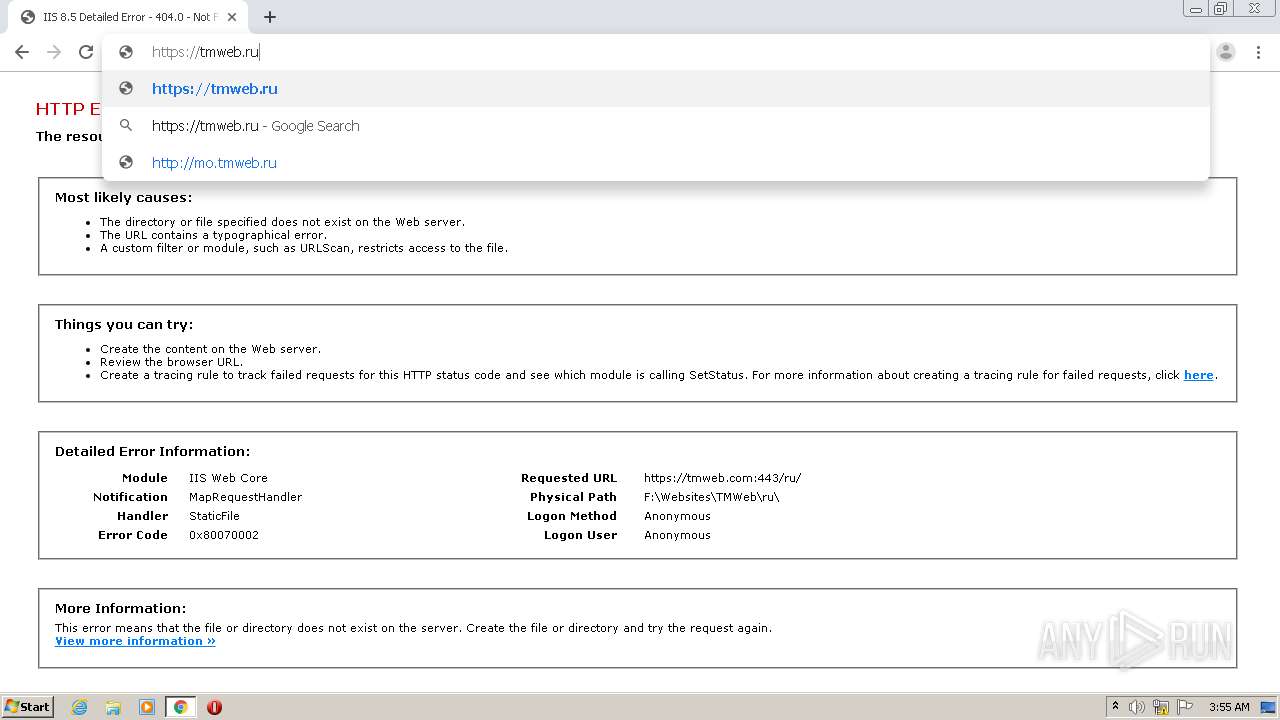Open the volume speaker tray icon

pyautogui.click(x=1137, y=707)
